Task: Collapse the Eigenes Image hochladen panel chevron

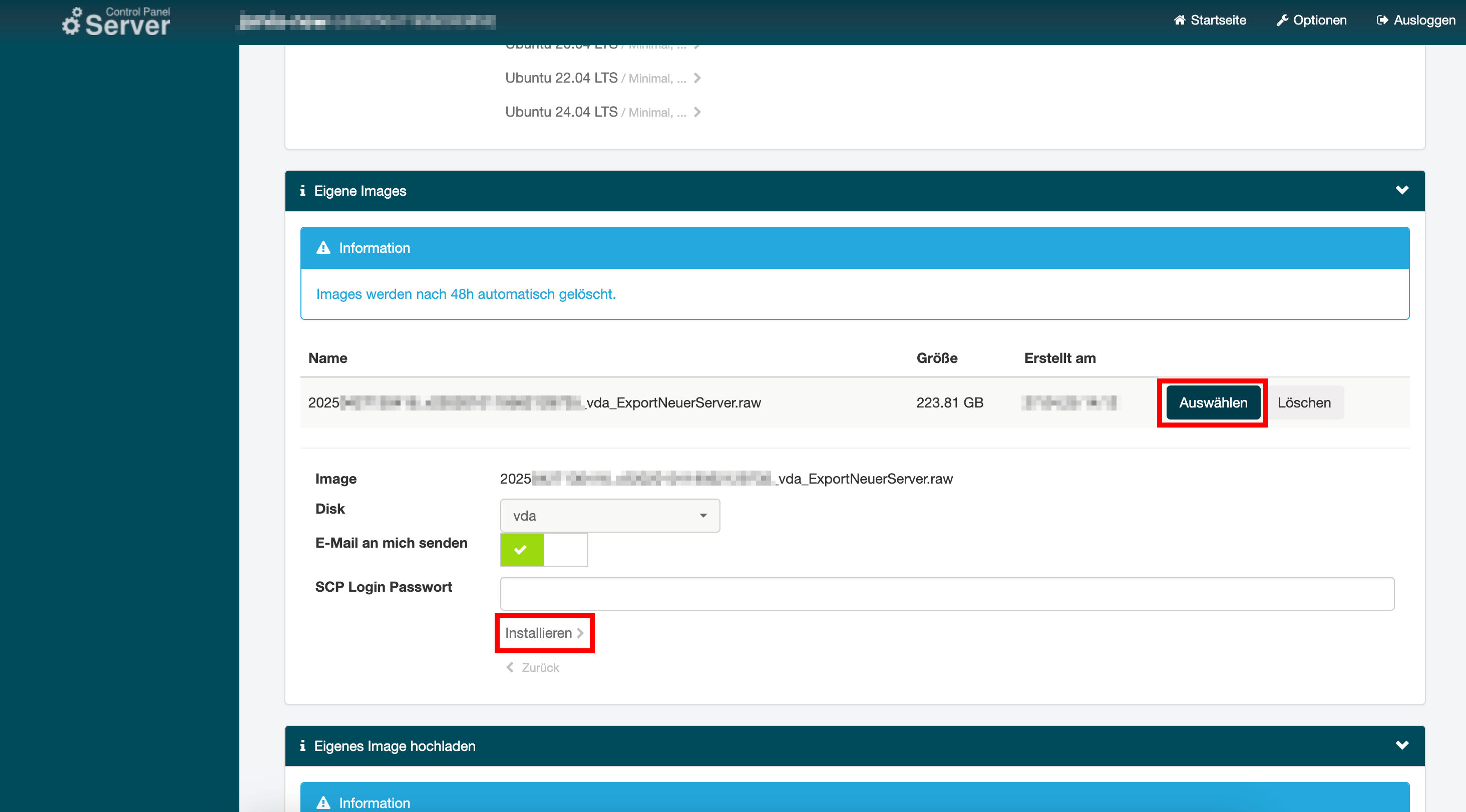Action: click(1402, 745)
